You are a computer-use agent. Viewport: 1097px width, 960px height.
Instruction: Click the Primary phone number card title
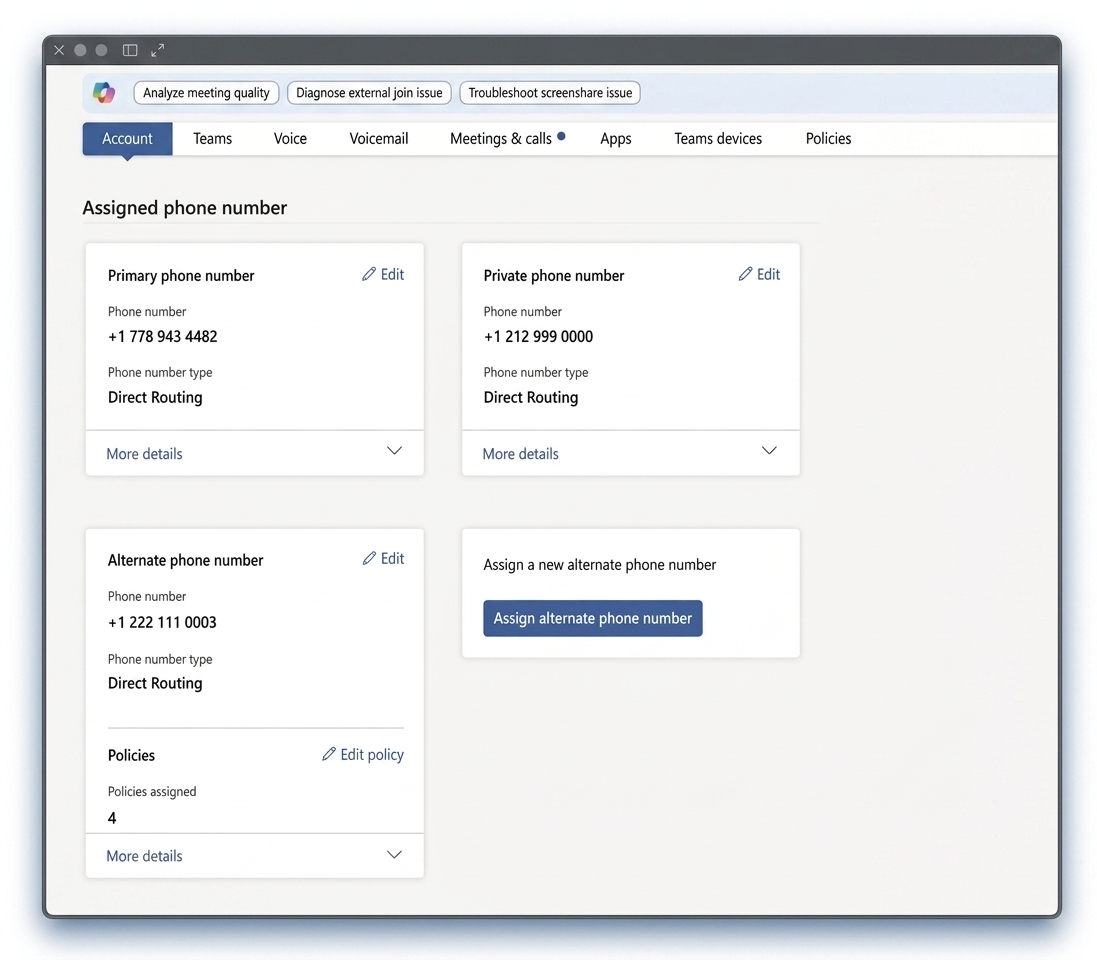tap(181, 276)
